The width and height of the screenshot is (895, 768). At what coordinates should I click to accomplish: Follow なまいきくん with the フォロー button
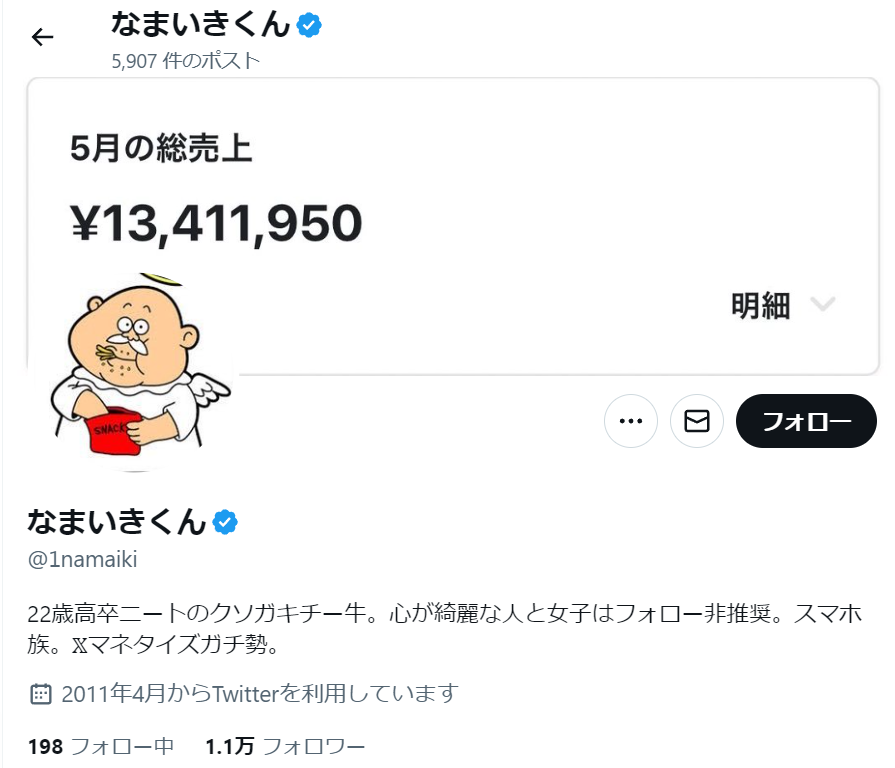tap(806, 421)
